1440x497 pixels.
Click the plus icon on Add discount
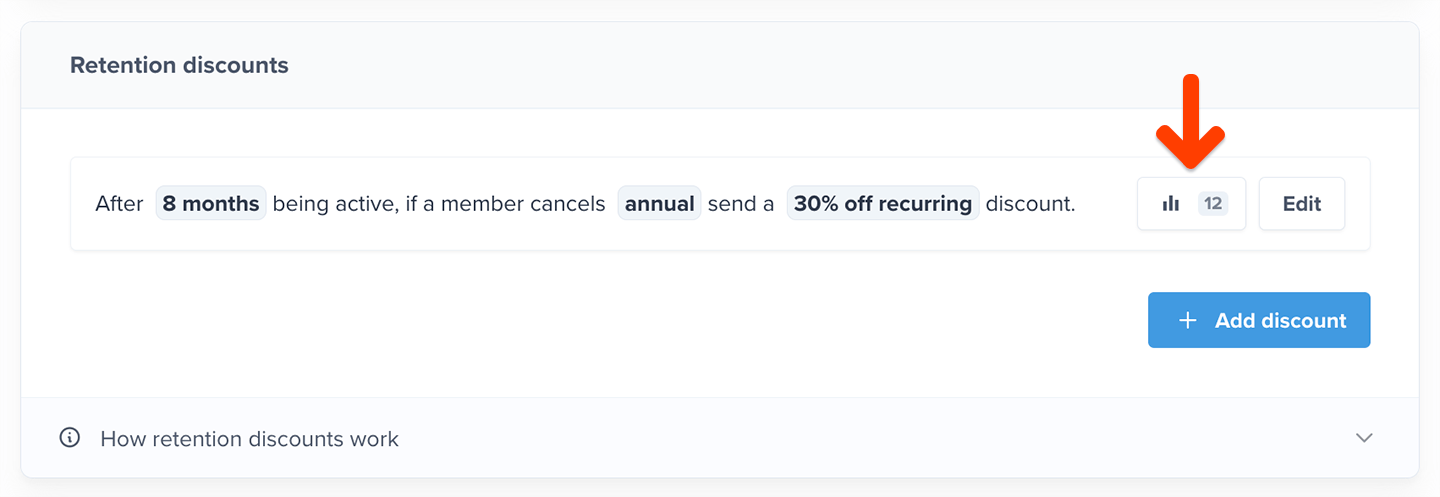click(1187, 320)
